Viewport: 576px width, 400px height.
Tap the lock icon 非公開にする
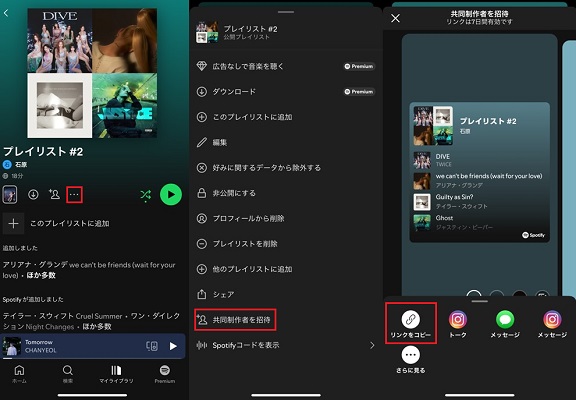(202, 193)
